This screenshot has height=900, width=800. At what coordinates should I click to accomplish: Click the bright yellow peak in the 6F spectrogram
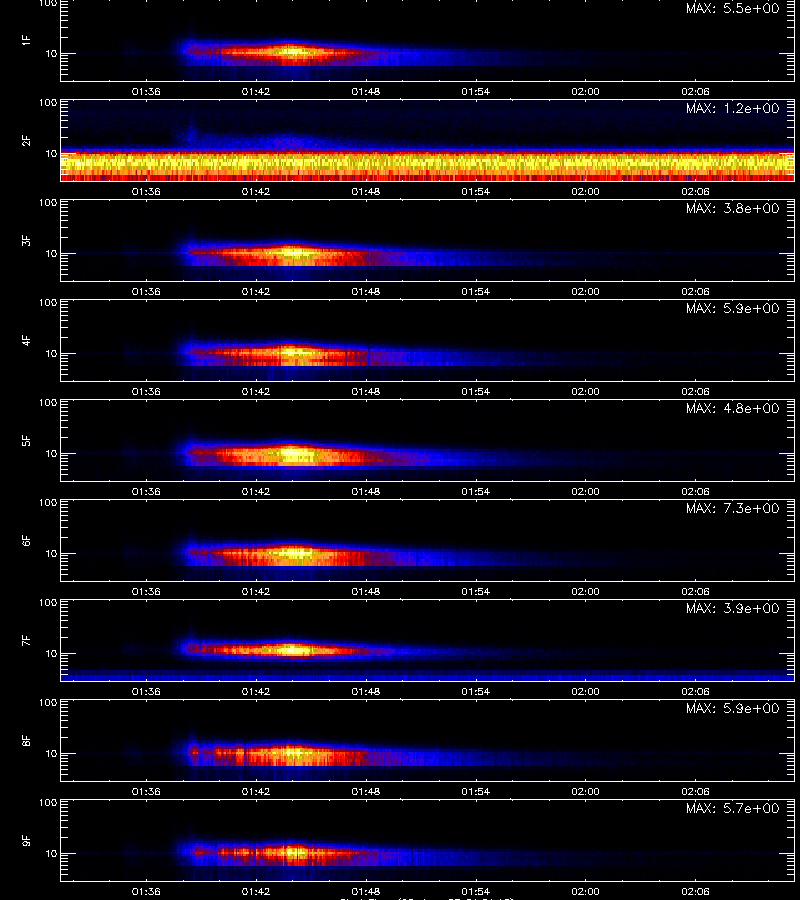[296, 554]
